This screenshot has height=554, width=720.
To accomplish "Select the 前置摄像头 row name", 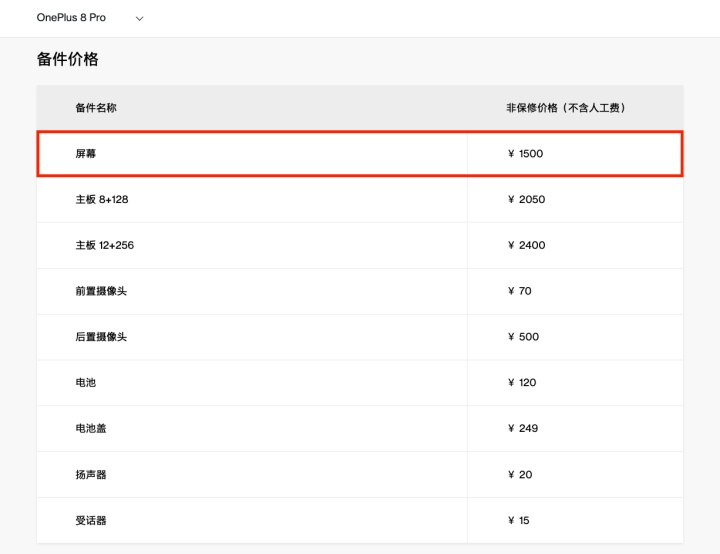I will [101, 291].
